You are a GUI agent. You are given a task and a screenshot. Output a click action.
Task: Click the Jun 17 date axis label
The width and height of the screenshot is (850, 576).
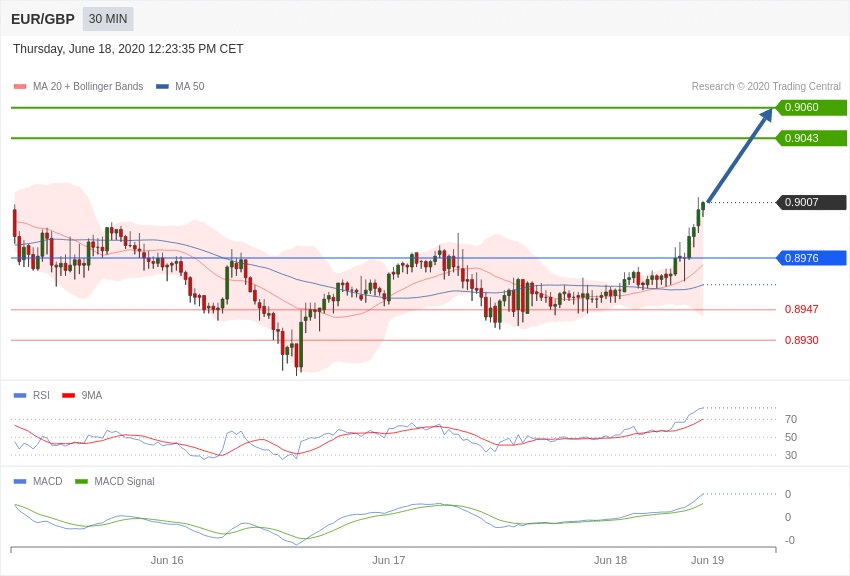(389, 560)
